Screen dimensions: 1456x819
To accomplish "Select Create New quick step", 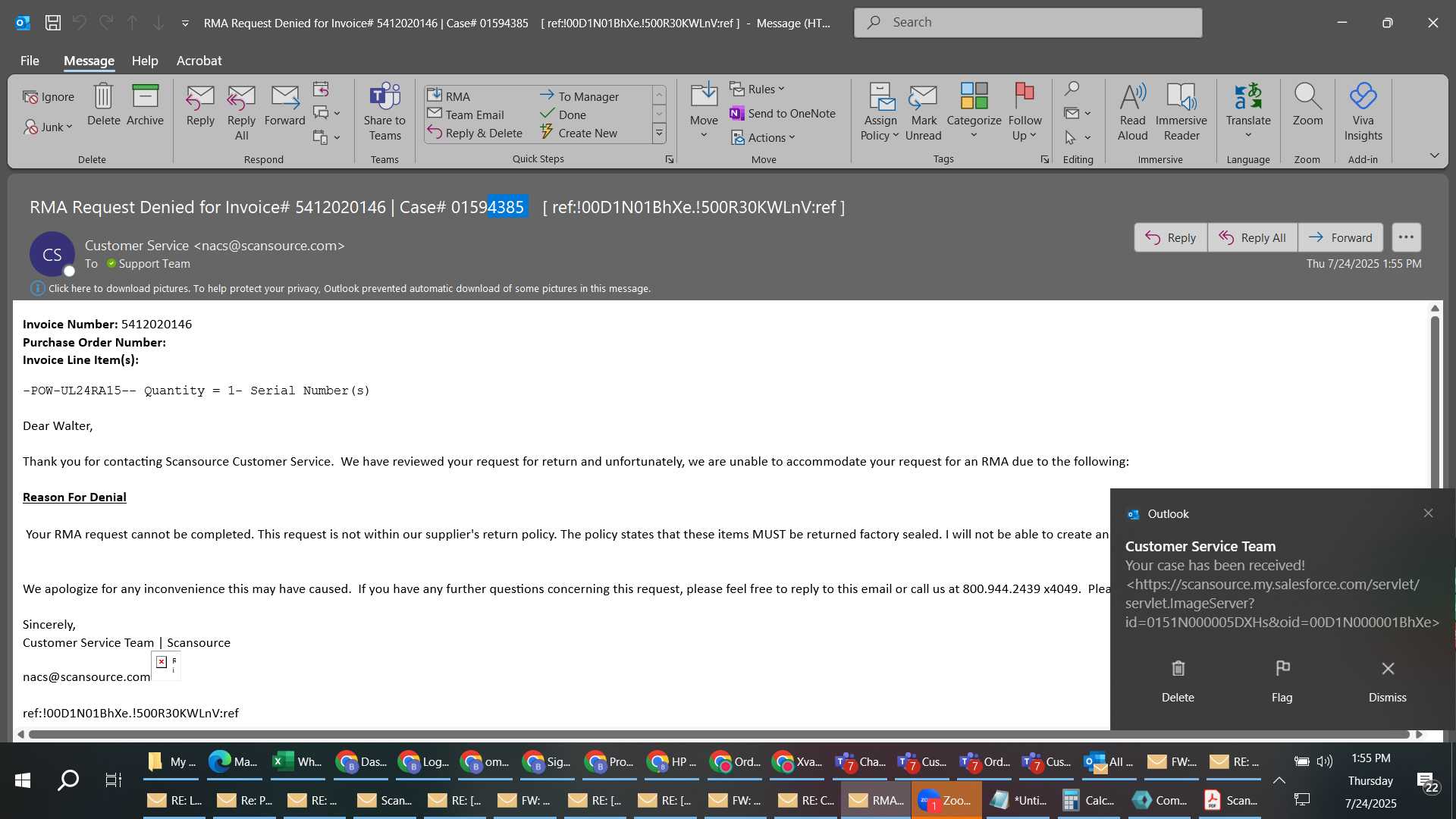I will pos(579,133).
